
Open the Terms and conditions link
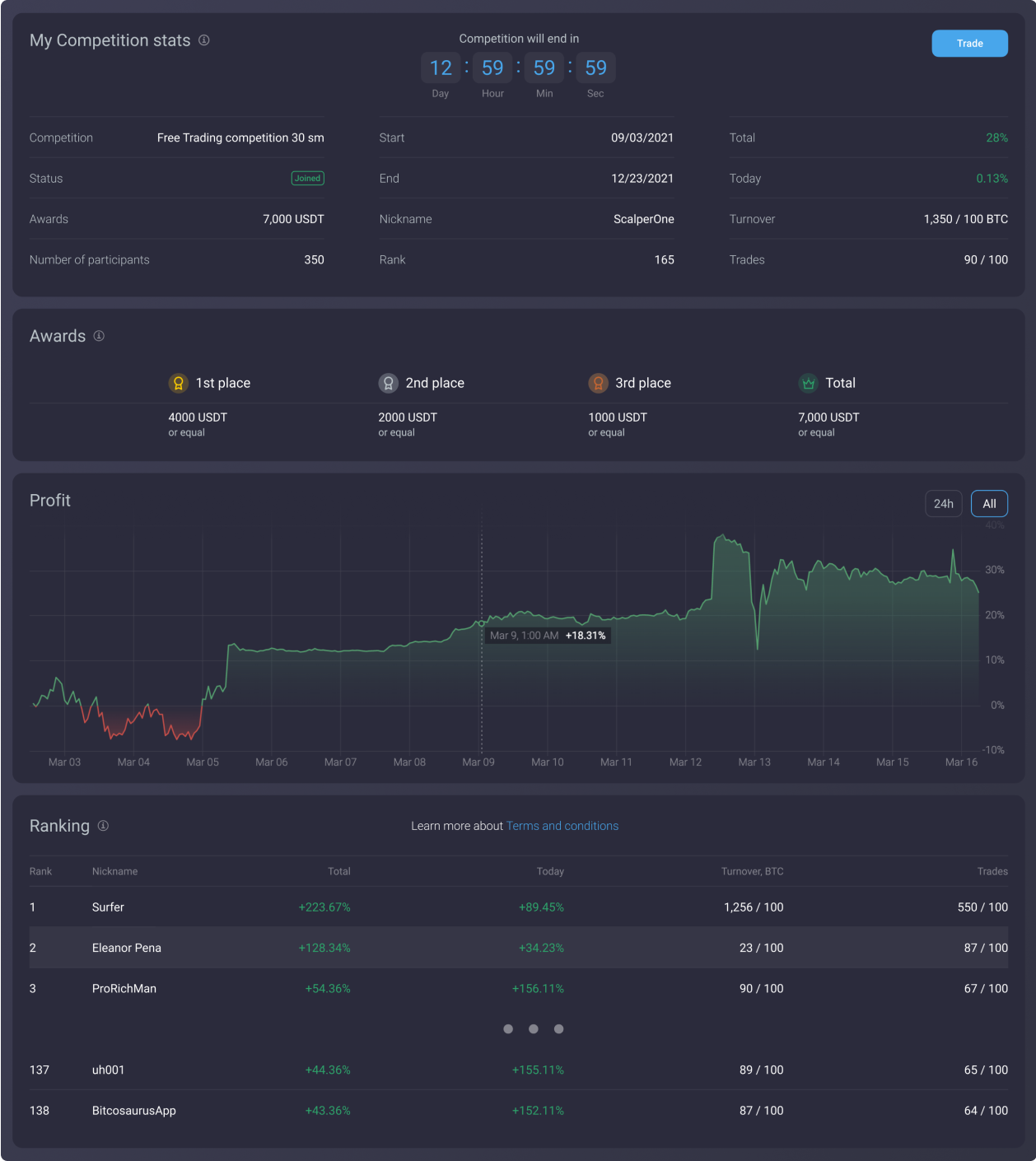tap(562, 826)
